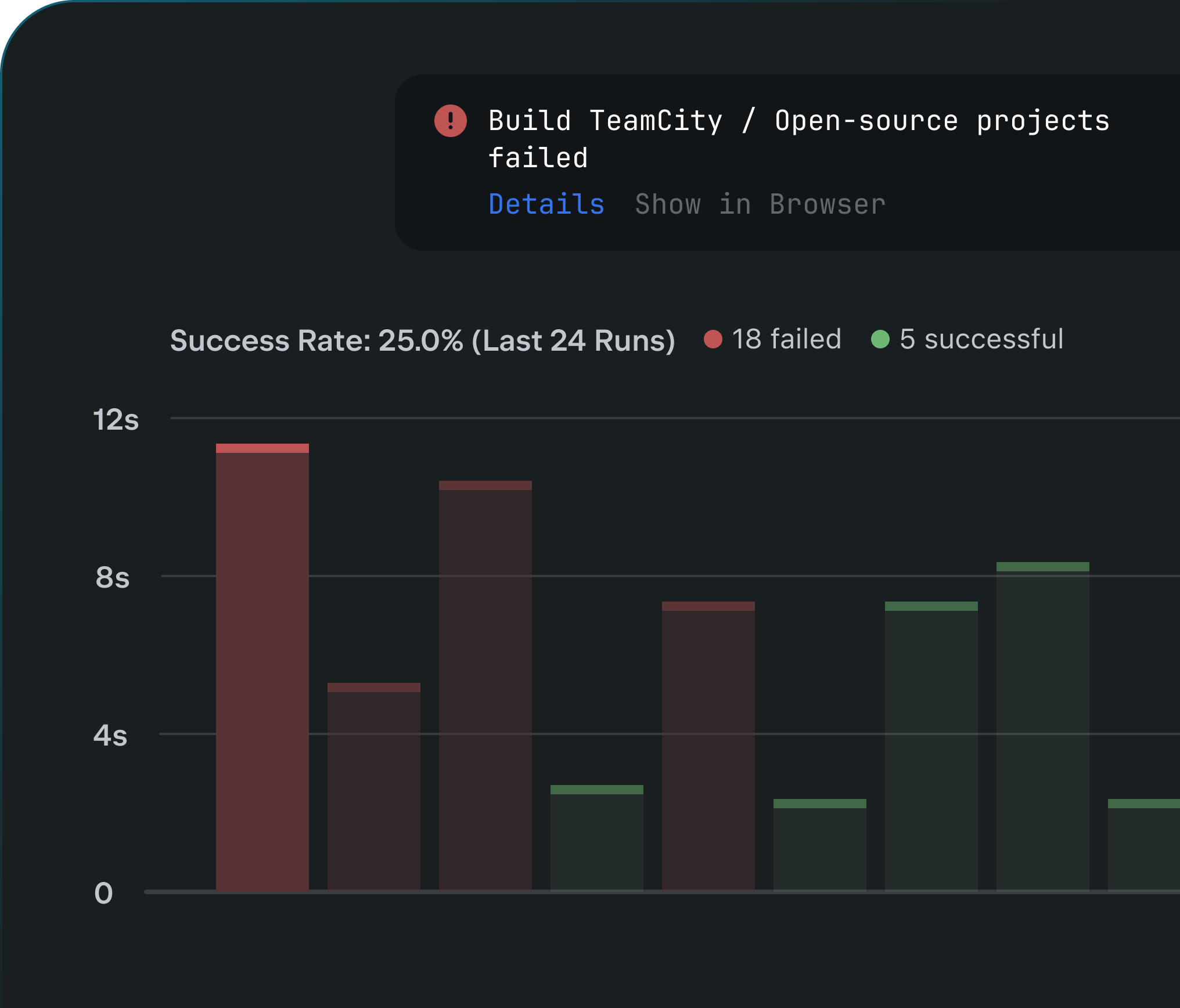The image size is (1180, 1008).
Task: Select the second-tallest red bar above 8s
Action: point(485,685)
